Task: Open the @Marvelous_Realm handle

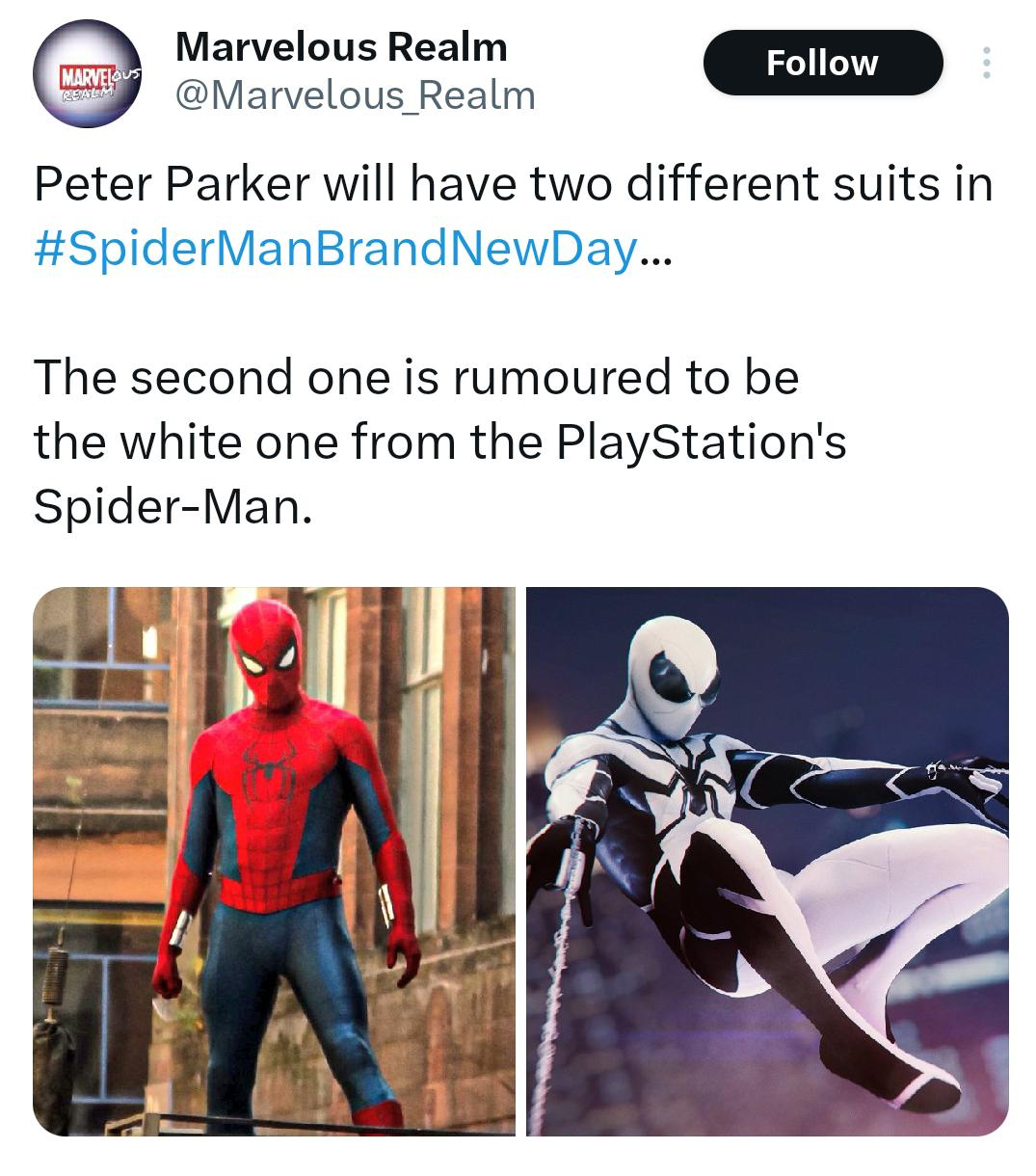Action: 354,95
